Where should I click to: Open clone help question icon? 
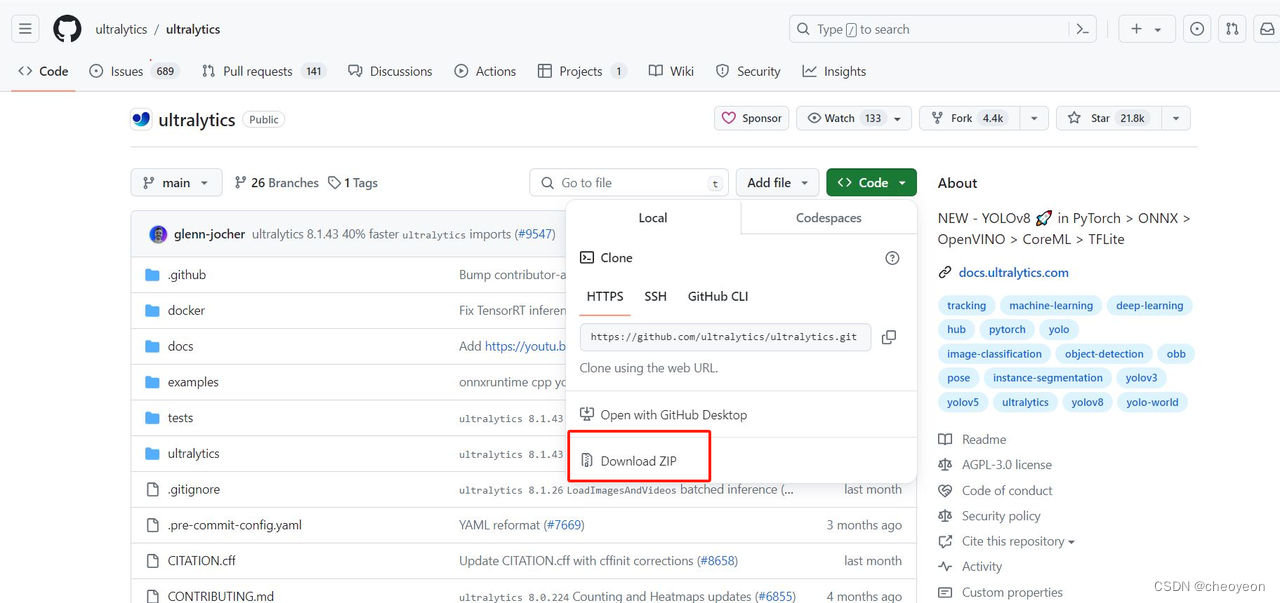coord(892,258)
